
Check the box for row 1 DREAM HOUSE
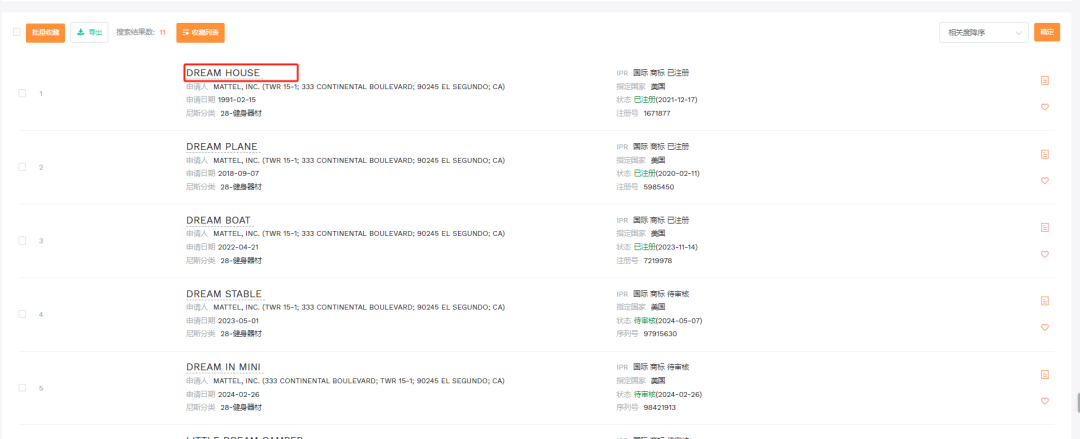tap(22, 93)
